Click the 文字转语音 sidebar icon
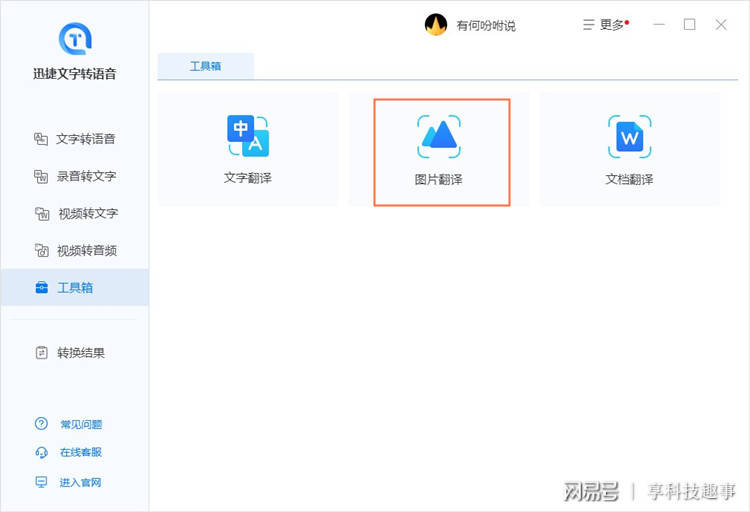This screenshot has width=750, height=512. [41, 139]
